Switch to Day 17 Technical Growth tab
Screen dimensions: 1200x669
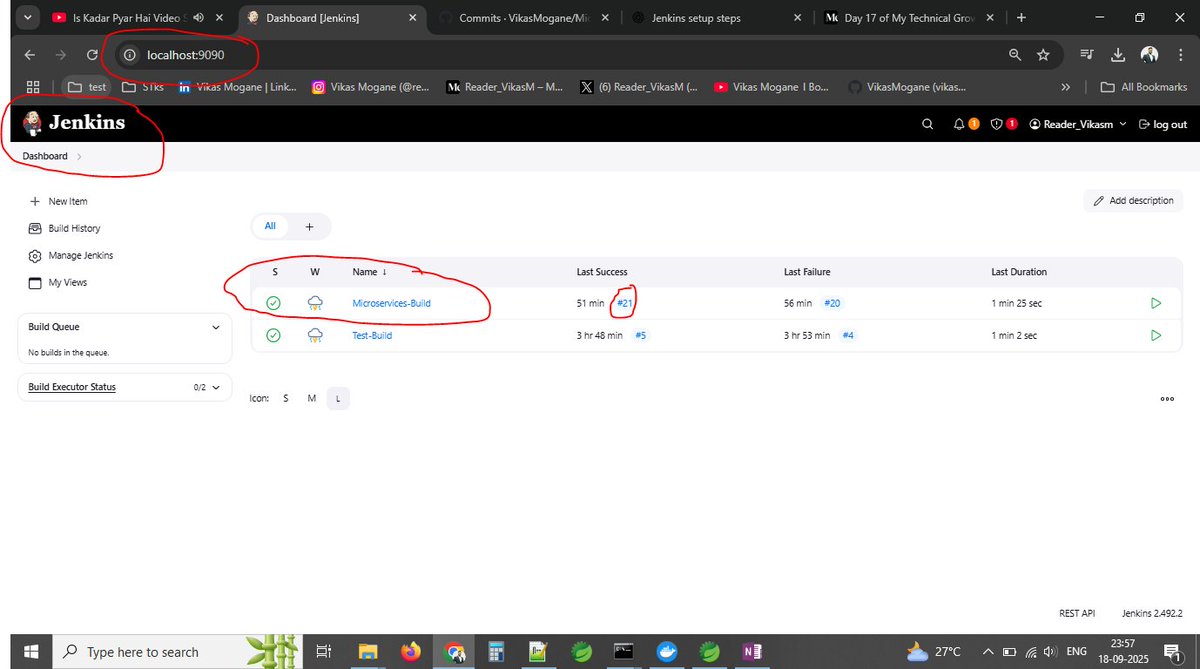click(x=909, y=18)
